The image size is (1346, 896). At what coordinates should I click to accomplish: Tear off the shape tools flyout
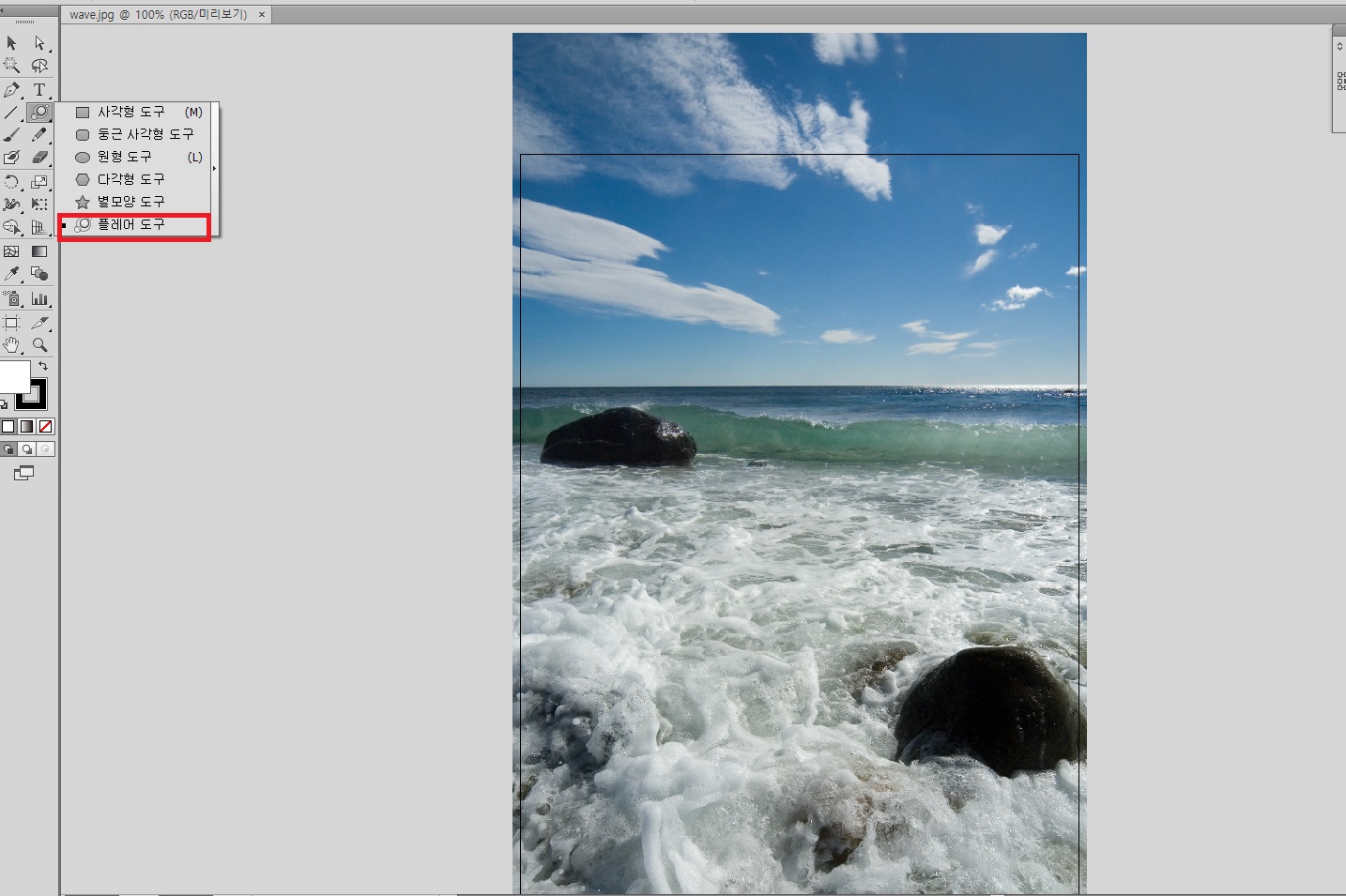point(215,169)
